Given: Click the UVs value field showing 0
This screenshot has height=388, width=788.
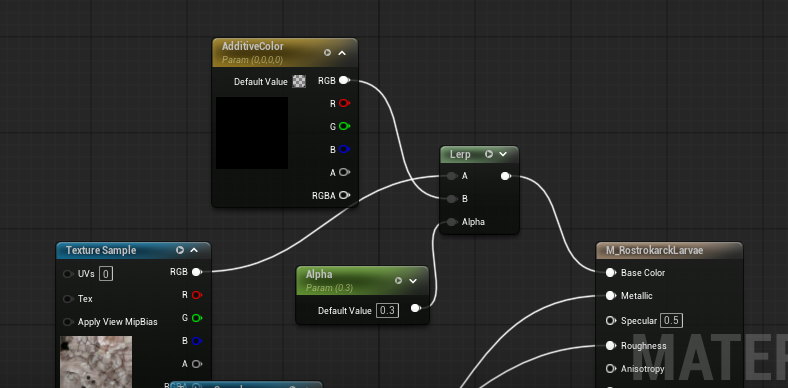Looking at the screenshot, I should click(106, 274).
